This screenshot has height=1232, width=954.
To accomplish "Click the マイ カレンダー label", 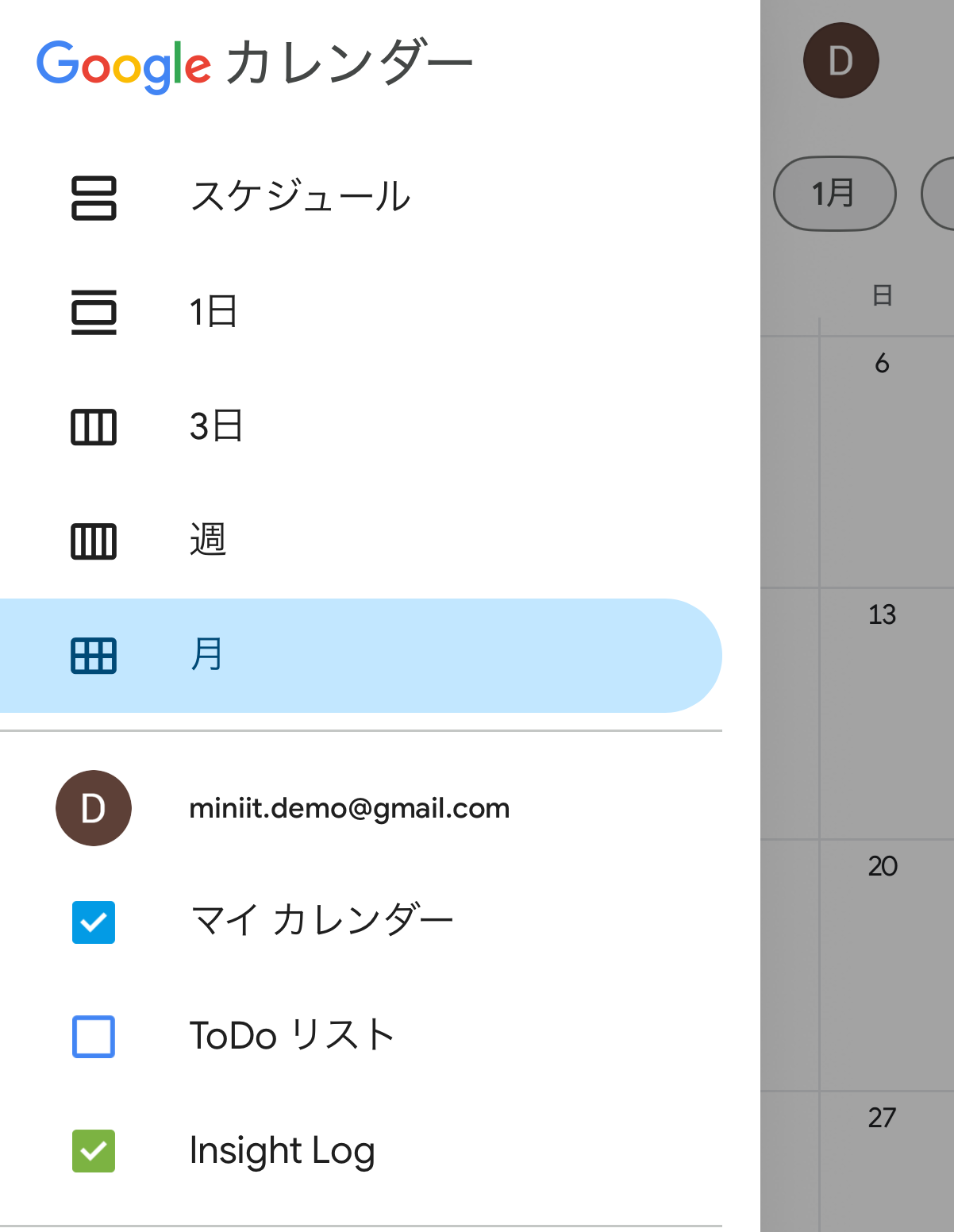I will pos(321,921).
